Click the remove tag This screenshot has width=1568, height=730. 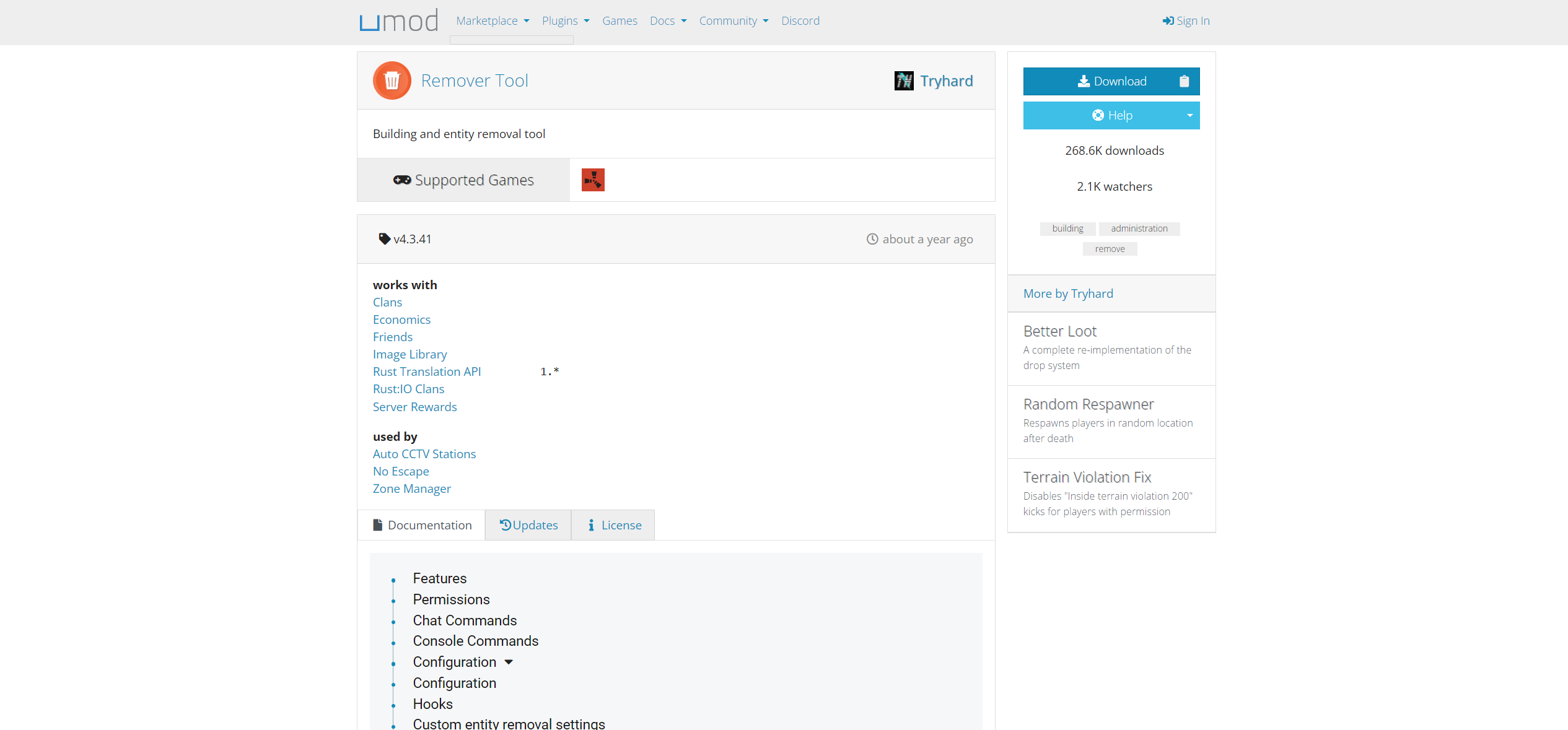click(1110, 249)
